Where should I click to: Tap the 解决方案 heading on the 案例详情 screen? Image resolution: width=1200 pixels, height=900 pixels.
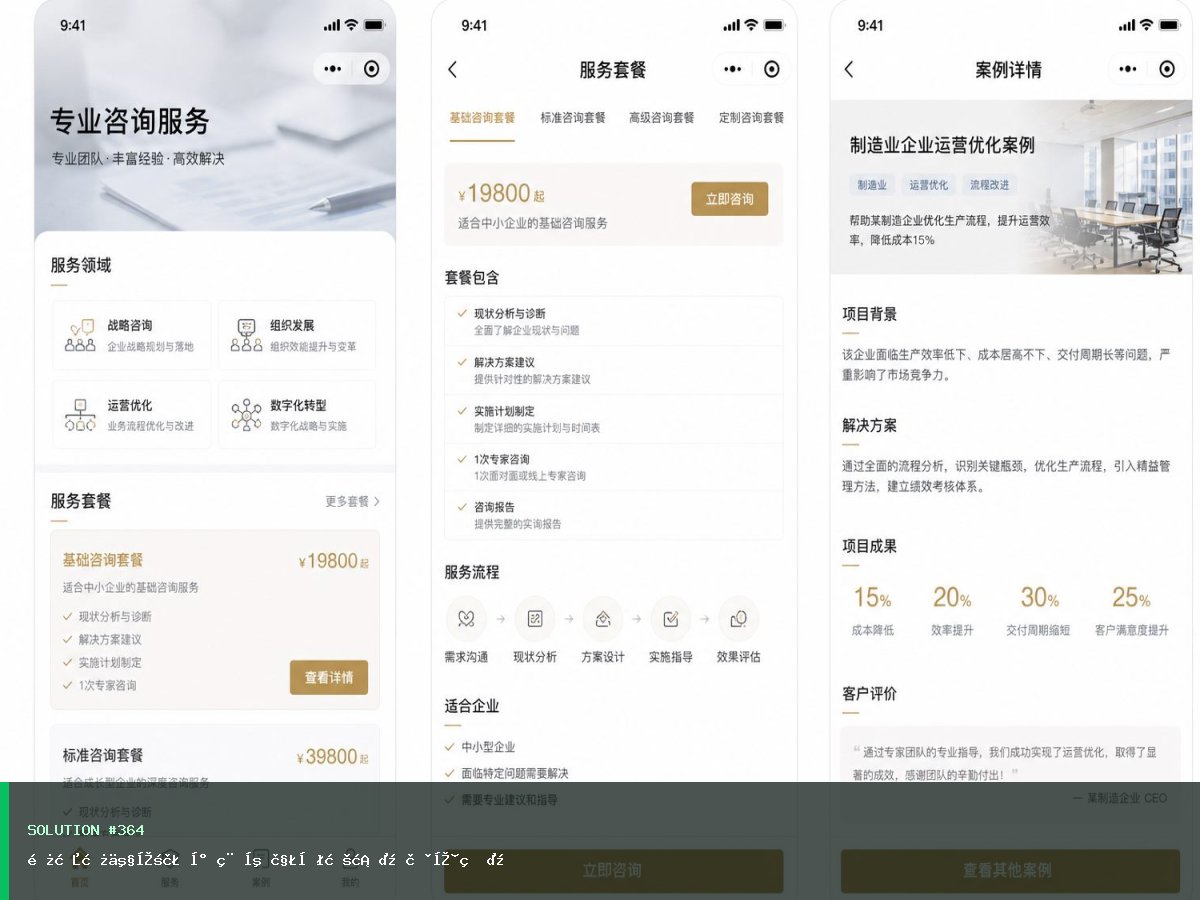(870, 425)
